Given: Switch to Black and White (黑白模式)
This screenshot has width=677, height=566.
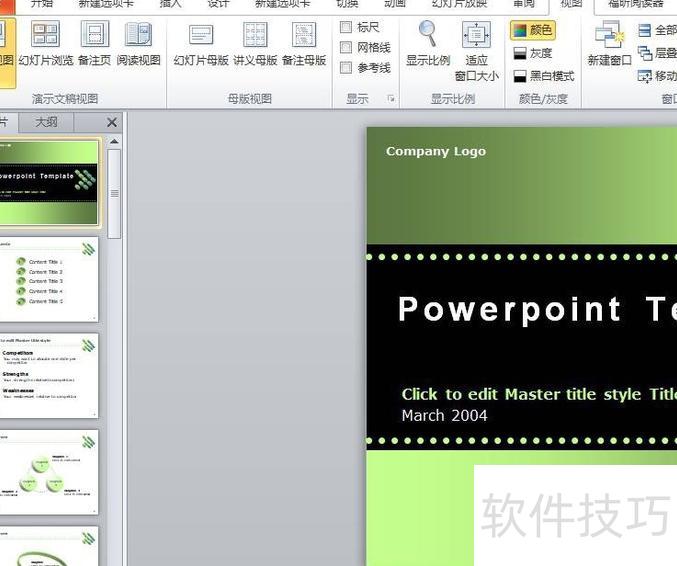Looking at the screenshot, I should click(x=543, y=76).
